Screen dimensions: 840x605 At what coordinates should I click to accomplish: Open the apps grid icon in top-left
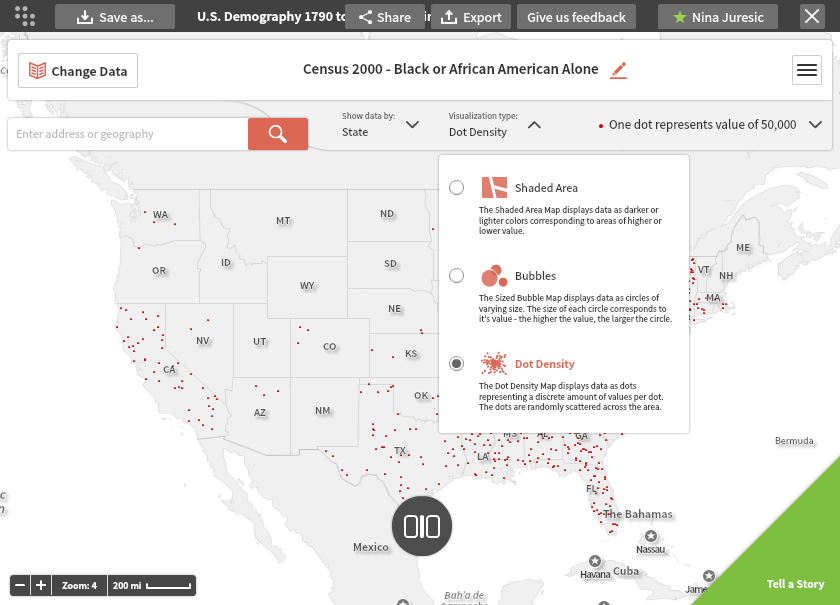pos(25,16)
